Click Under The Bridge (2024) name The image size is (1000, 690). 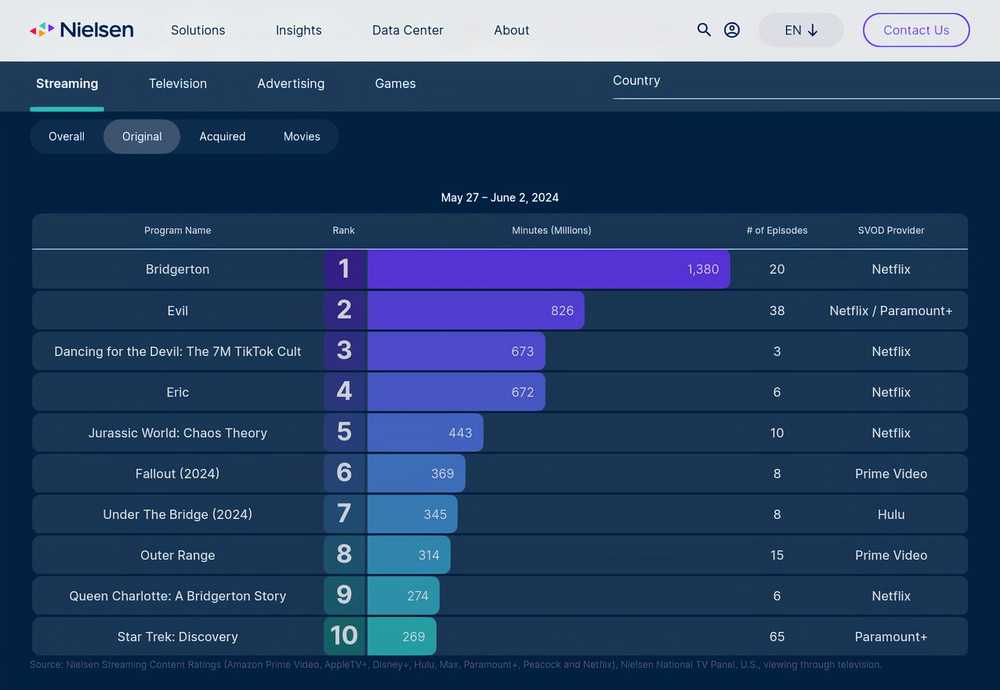click(x=177, y=515)
